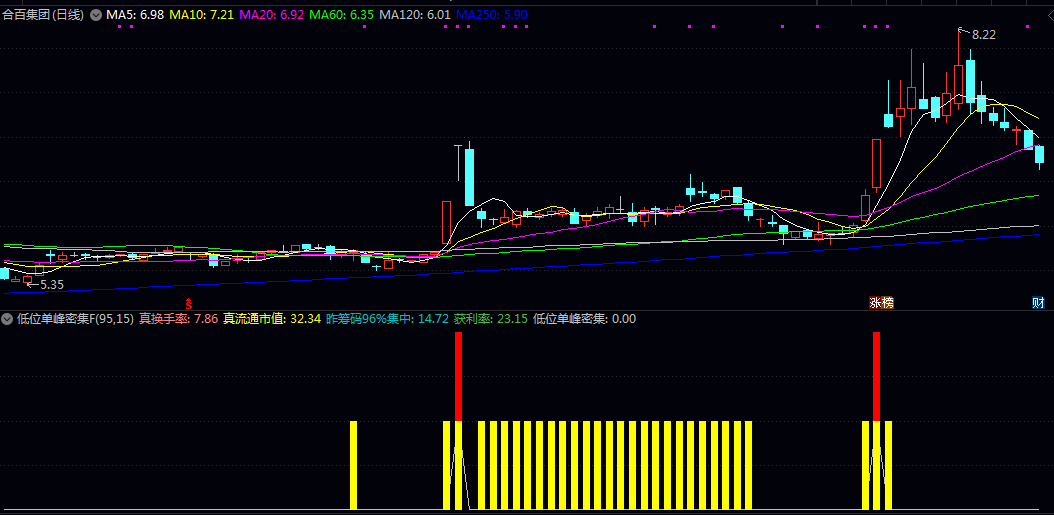
Task: Click the 昨筹码96%集中: 14.72 value
Action: tap(387, 319)
